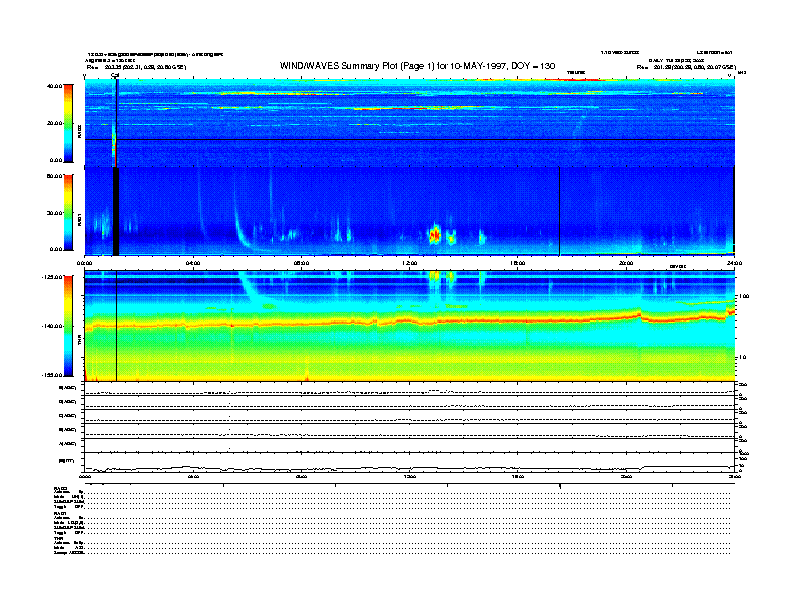Click the 24:00 time label under the 60.00-scale spectrogram
Image resolution: width=792 pixels, height=612 pixels.
pos(734,263)
